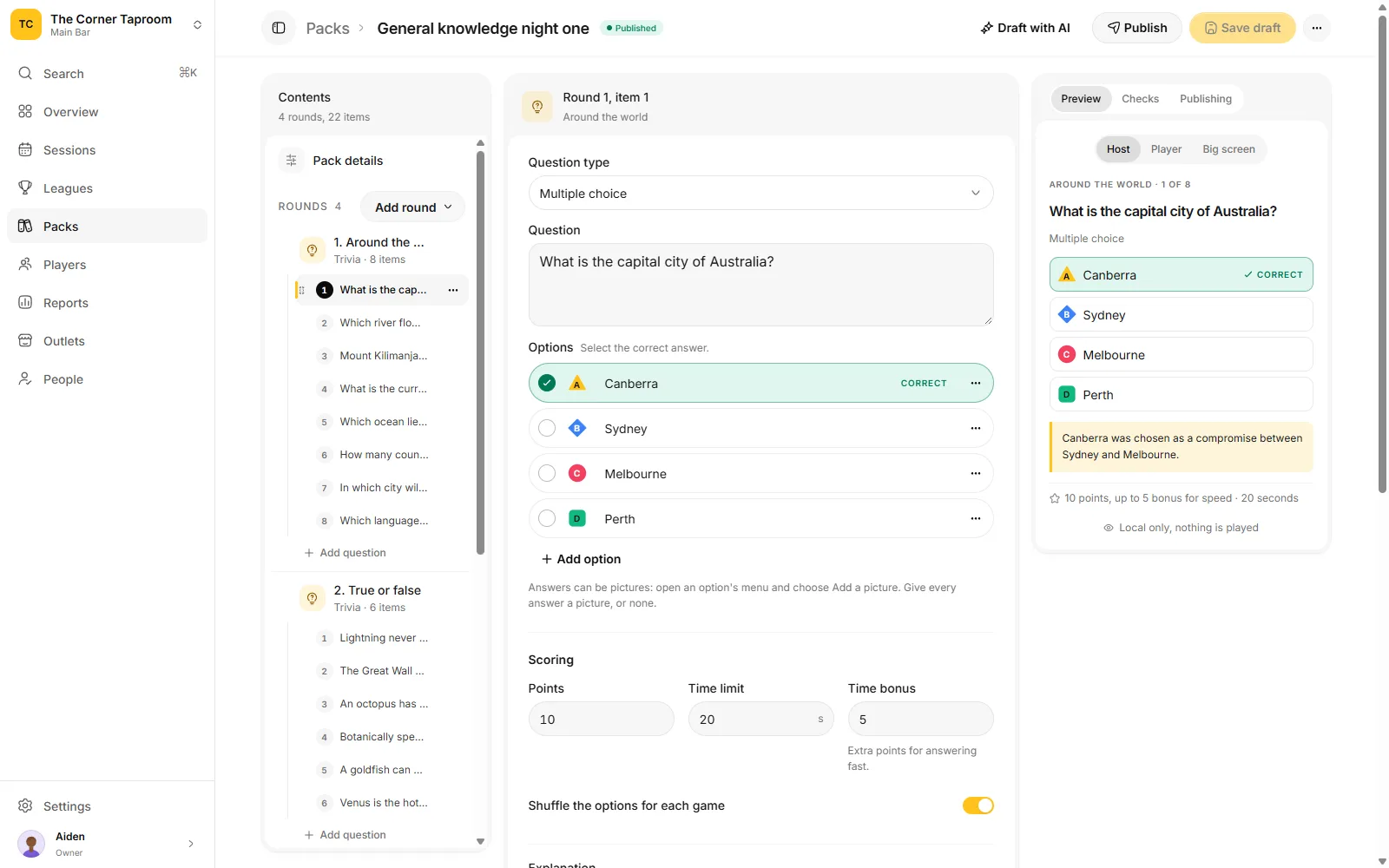Open the Sessions section
Viewport: 1389px width, 868px height.
[x=107, y=150]
